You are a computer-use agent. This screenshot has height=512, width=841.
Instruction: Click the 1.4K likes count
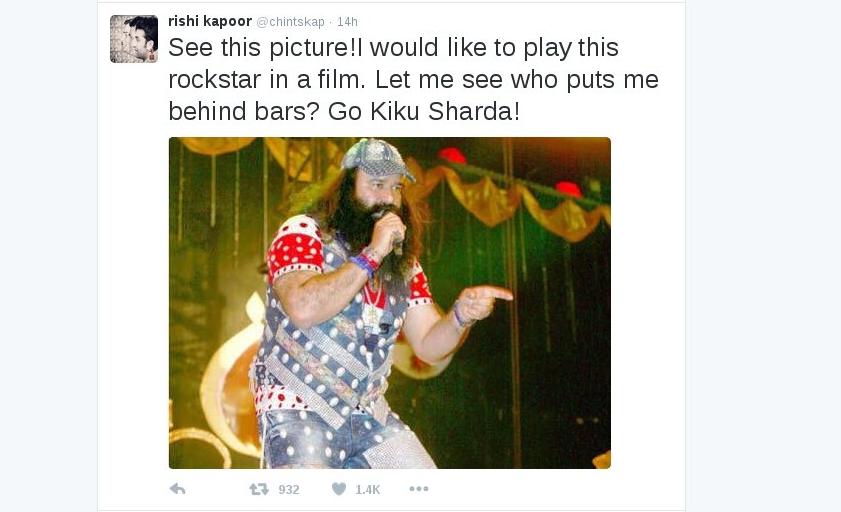[x=367, y=489]
